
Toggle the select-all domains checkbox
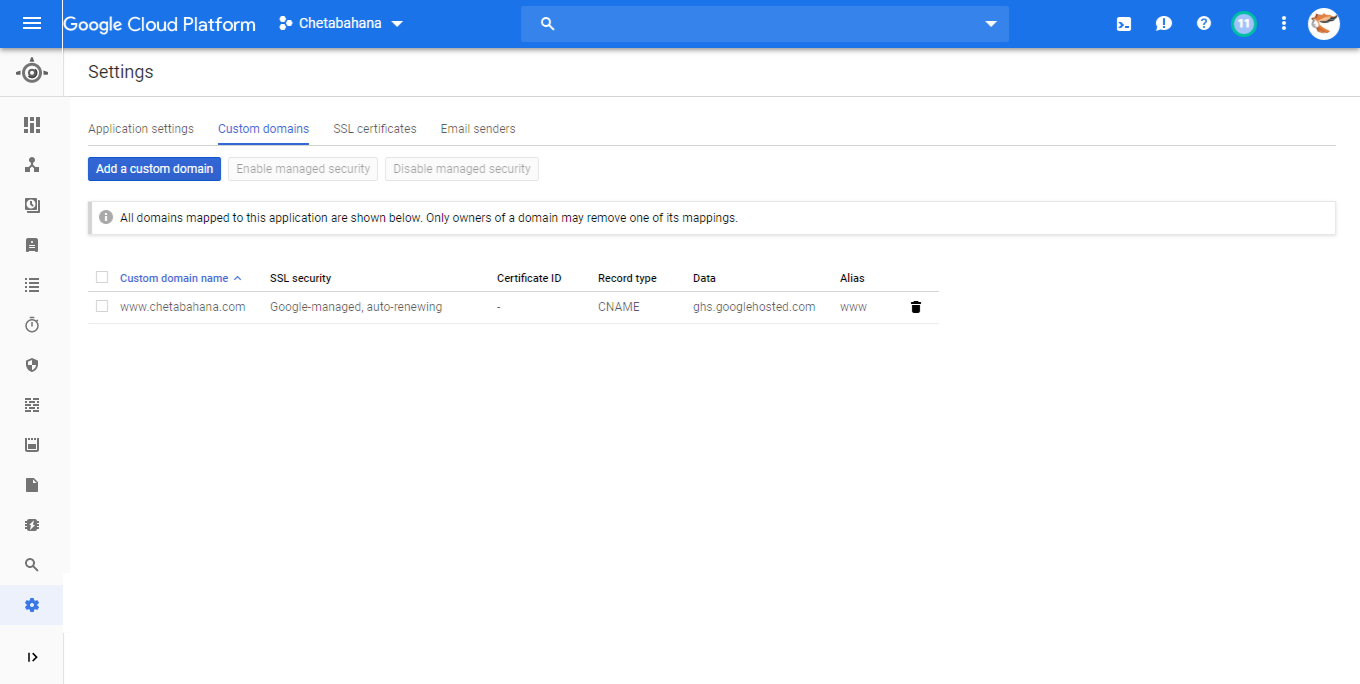click(x=102, y=277)
